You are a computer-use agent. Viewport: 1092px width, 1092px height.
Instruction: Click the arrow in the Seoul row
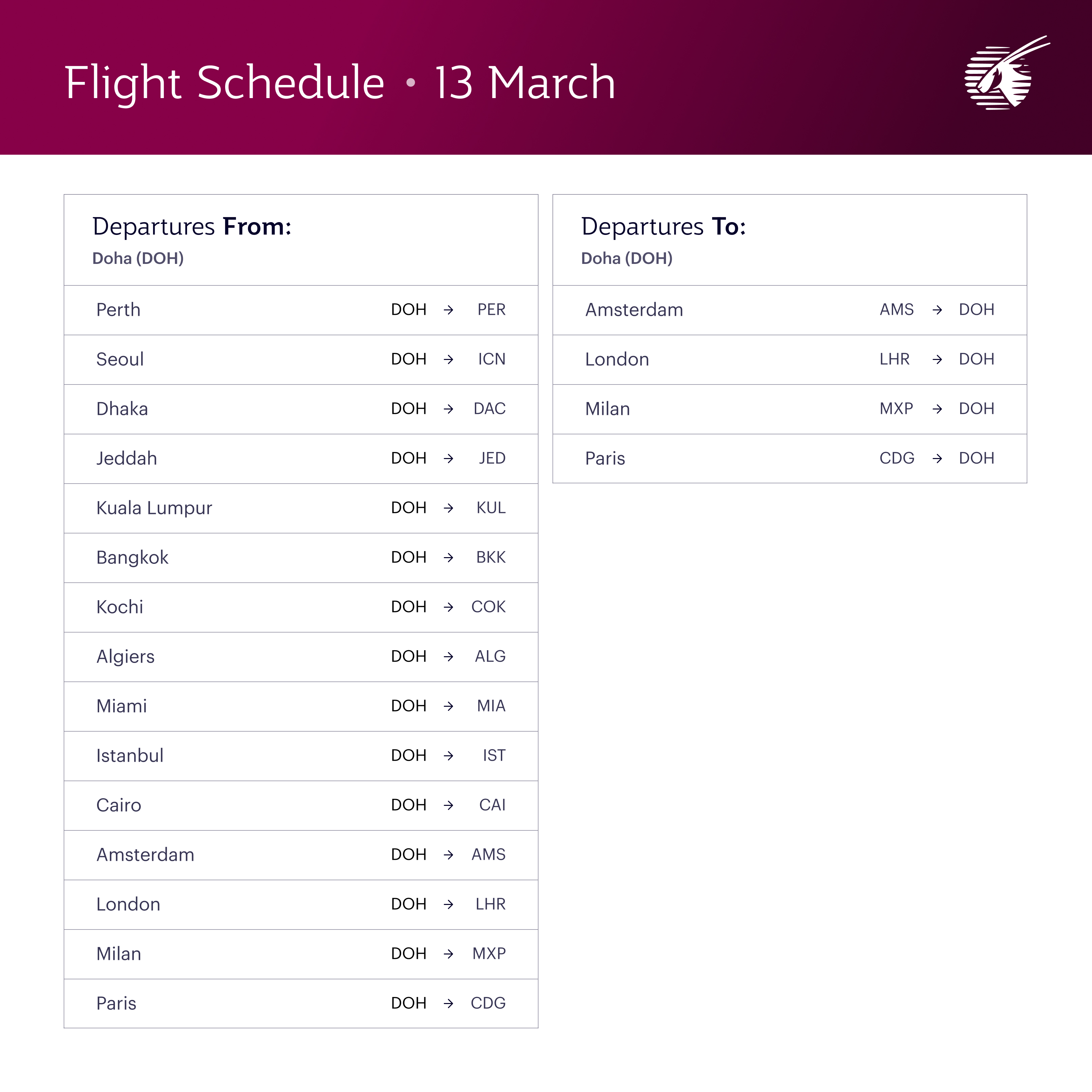pos(448,360)
